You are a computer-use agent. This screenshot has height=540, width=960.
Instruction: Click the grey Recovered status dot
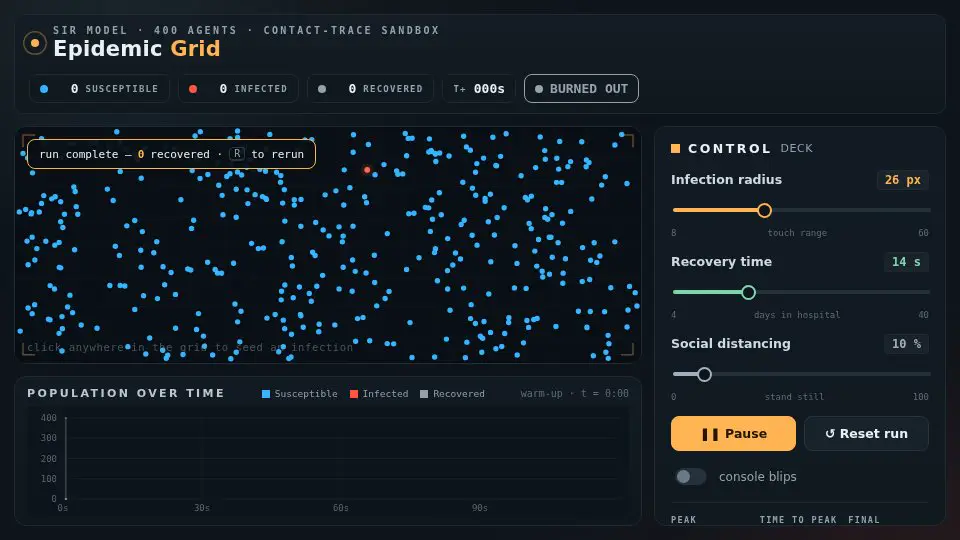click(322, 89)
